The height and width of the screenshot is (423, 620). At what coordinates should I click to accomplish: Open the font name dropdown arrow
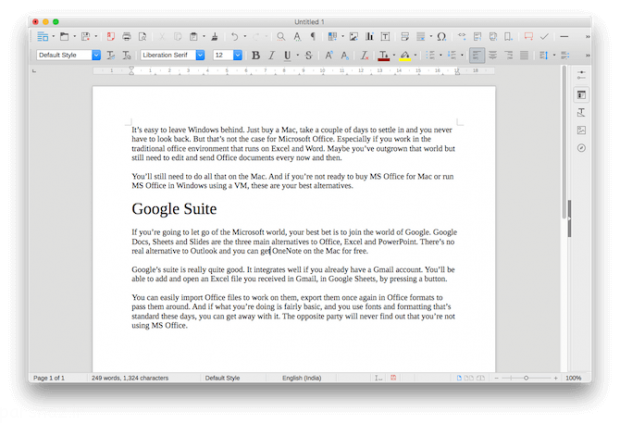tap(200, 55)
